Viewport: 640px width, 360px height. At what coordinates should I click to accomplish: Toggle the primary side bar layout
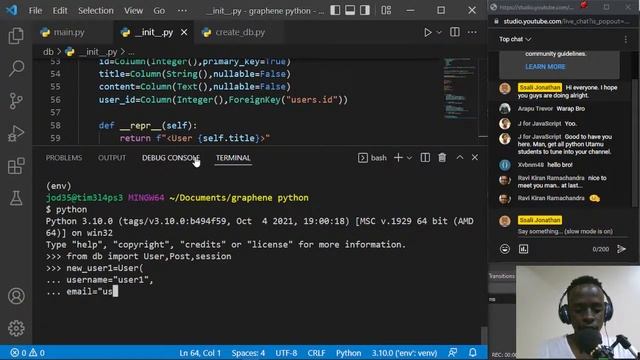point(335,10)
